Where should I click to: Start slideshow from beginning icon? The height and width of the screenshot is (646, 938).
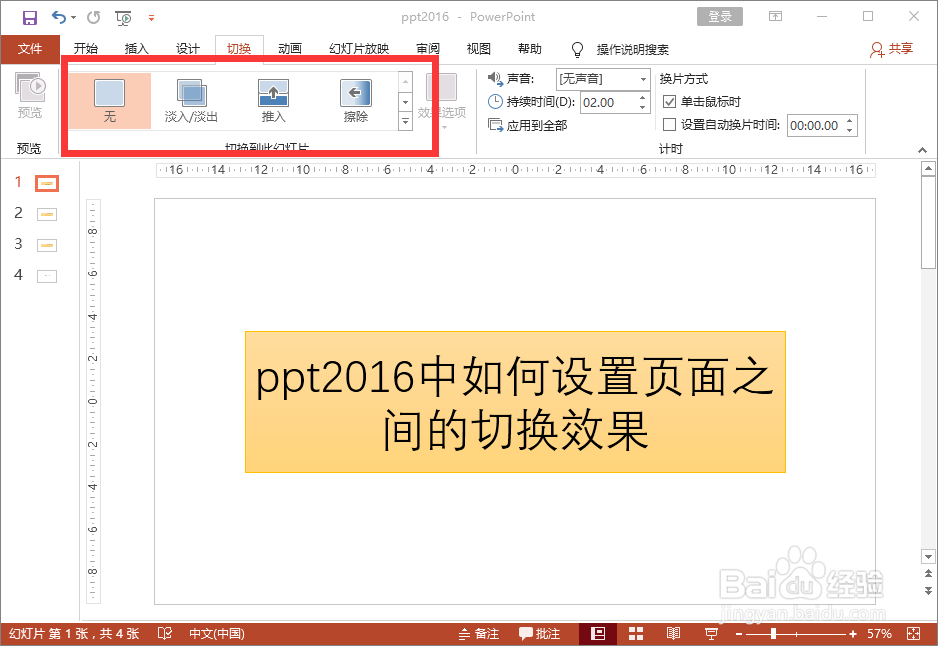coord(123,18)
